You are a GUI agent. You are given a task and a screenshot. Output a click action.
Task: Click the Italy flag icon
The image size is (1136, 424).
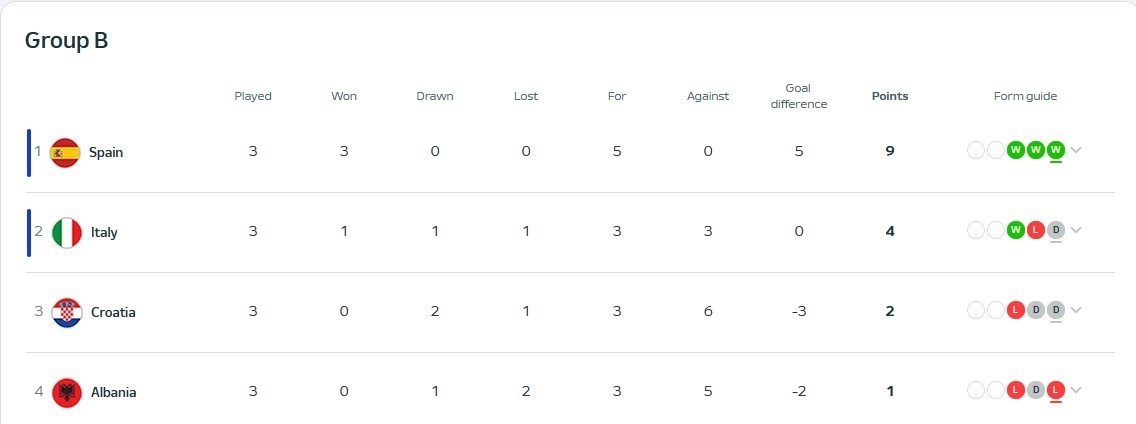pyautogui.click(x=66, y=232)
